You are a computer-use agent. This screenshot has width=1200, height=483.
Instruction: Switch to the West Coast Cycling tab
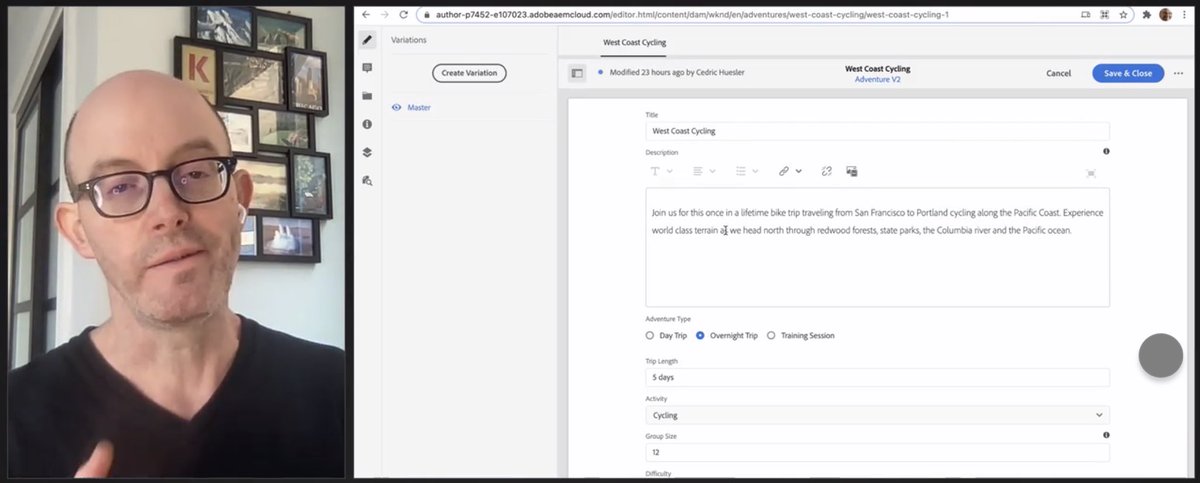pyautogui.click(x=634, y=43)
